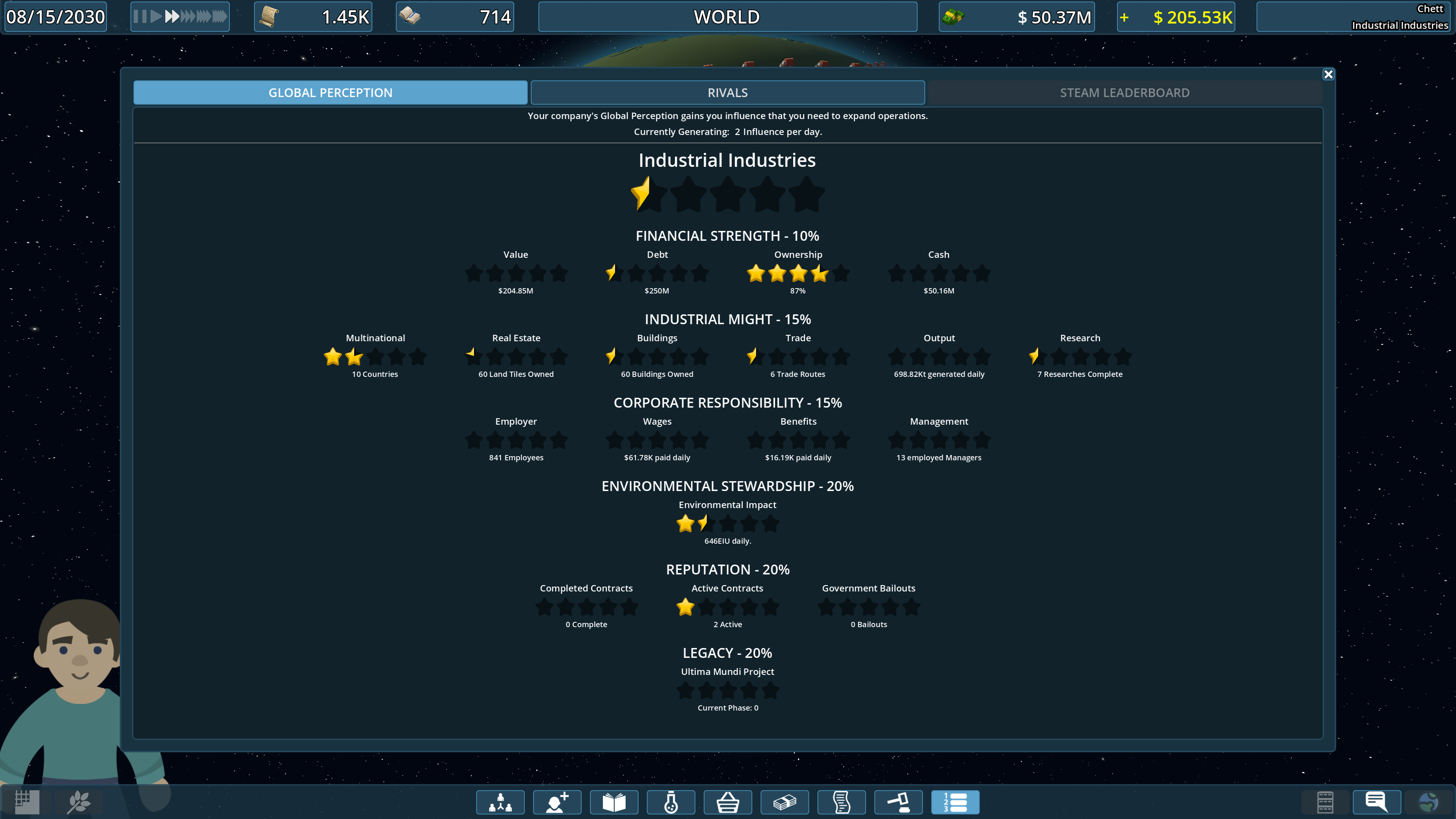Click '841 Employees' text
The image size is (1456, 819).
(x=516, y=458)
